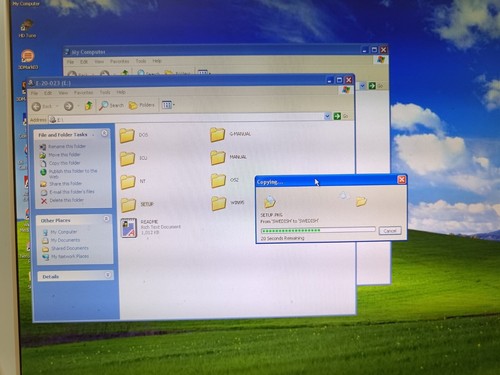Collapse the File and Folder Tasks panel
The height and width of the screenshot is (375, 500).
(104, 134)
